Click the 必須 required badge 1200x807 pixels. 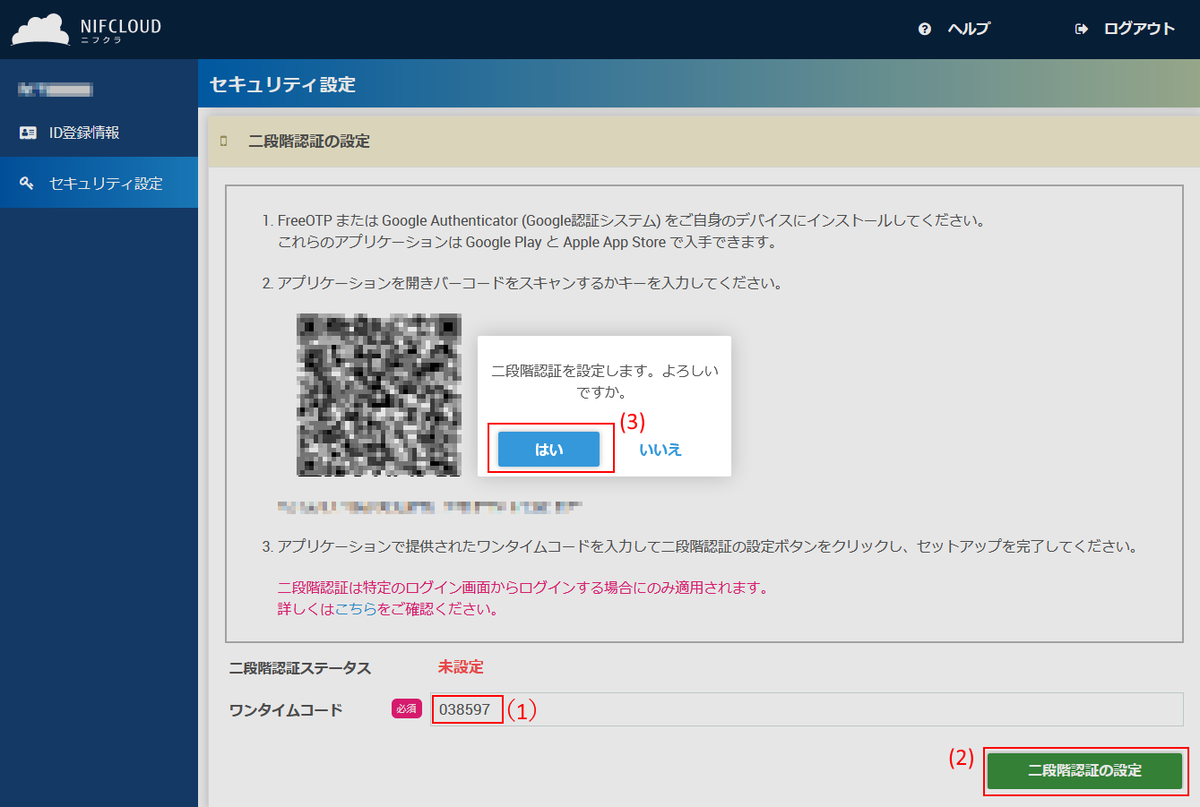407,709
